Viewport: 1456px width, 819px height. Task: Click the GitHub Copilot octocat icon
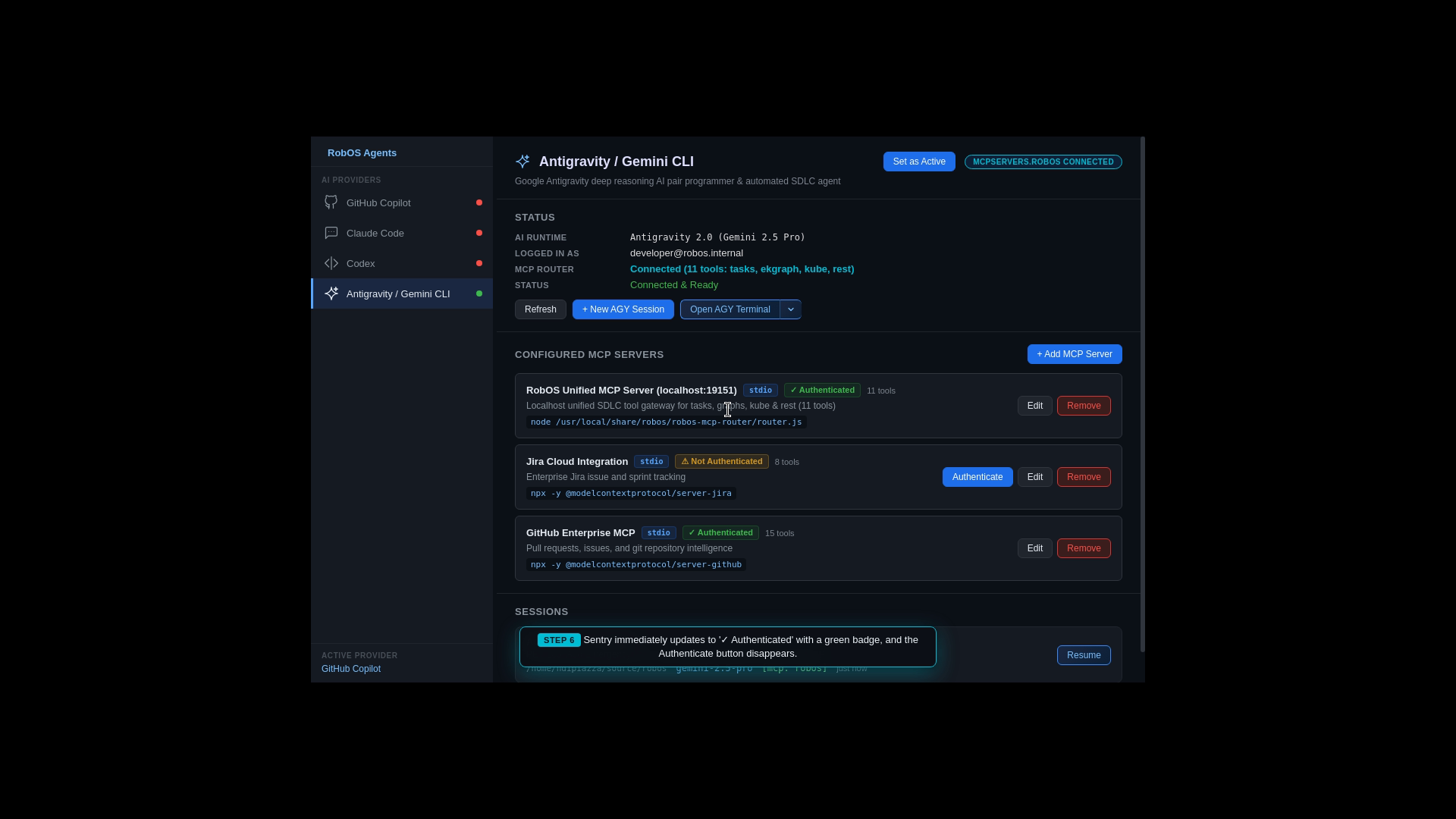tap(331, 202)
